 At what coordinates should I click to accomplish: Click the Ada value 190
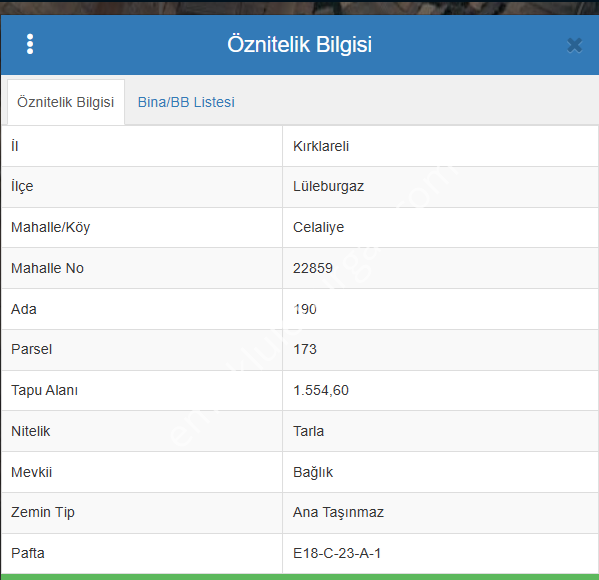point(305,309)
